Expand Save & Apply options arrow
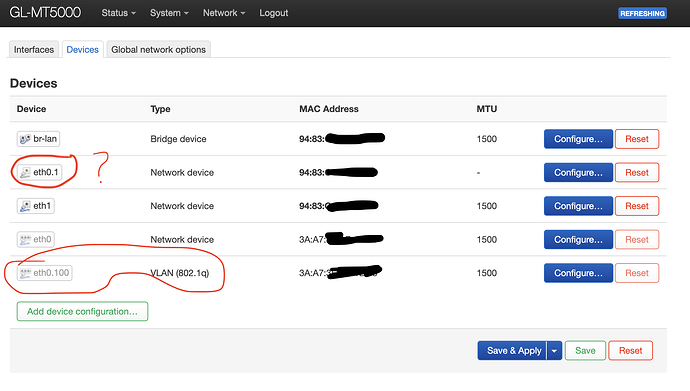 554,351
